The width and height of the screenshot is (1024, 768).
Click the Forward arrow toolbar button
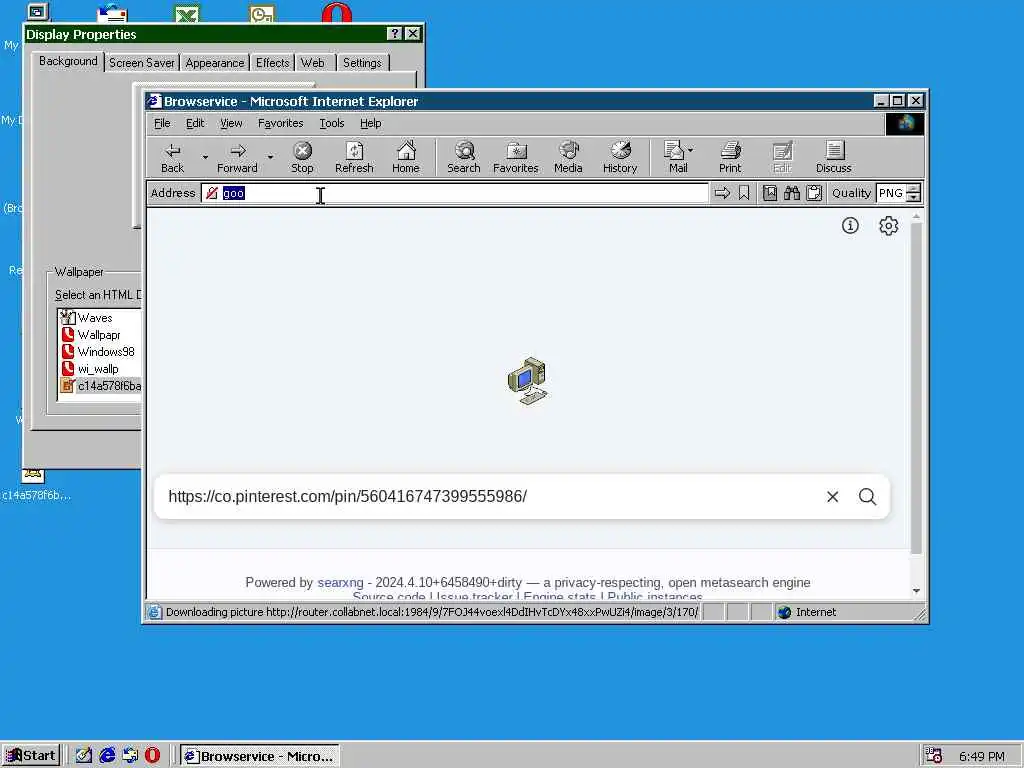[237, 157]
